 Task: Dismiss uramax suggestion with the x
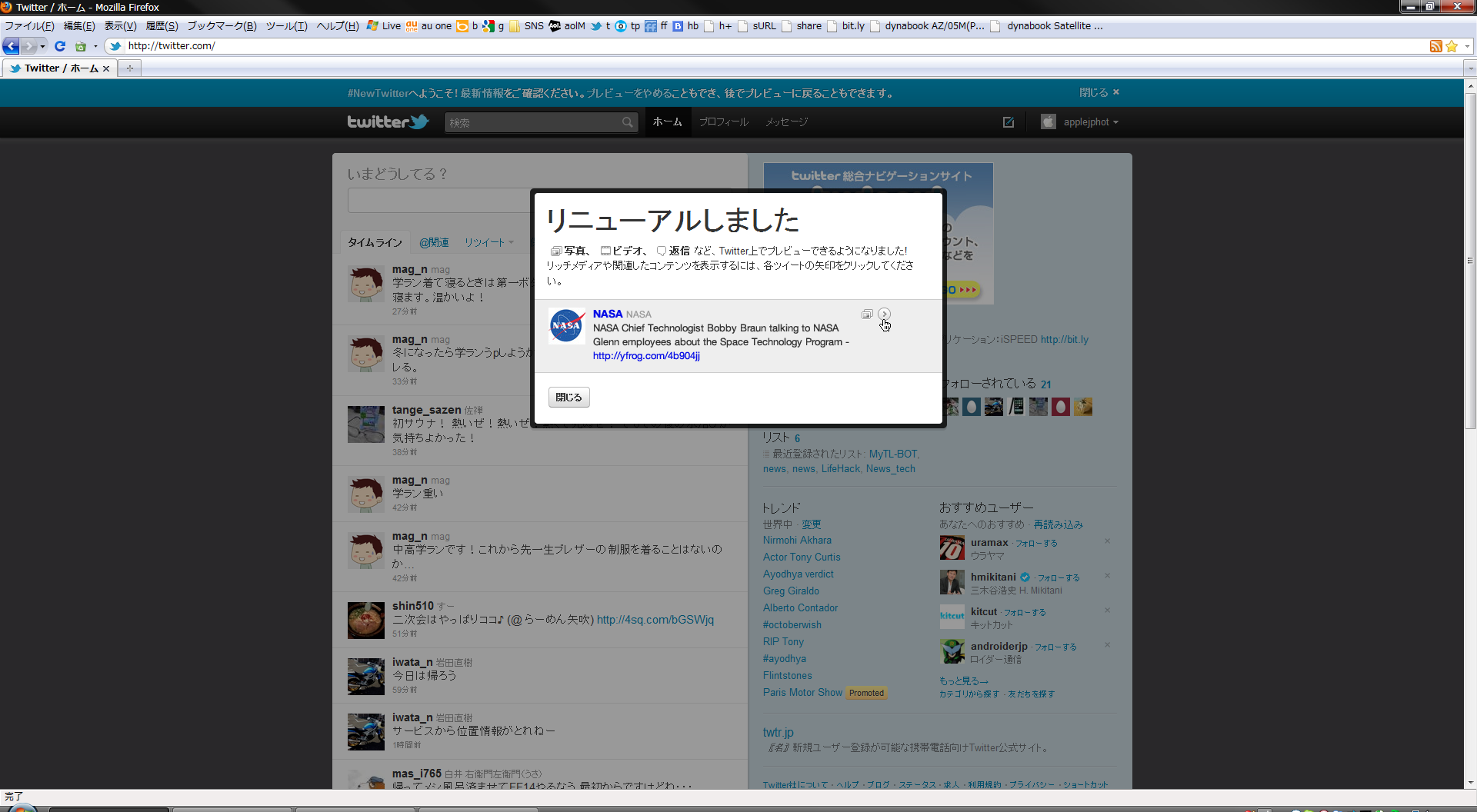[x=1108, y=541]
